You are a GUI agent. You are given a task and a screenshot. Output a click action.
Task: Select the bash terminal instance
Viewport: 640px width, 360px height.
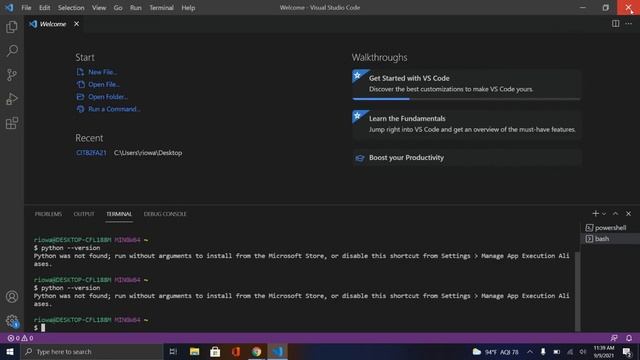[x=610, y=239]
